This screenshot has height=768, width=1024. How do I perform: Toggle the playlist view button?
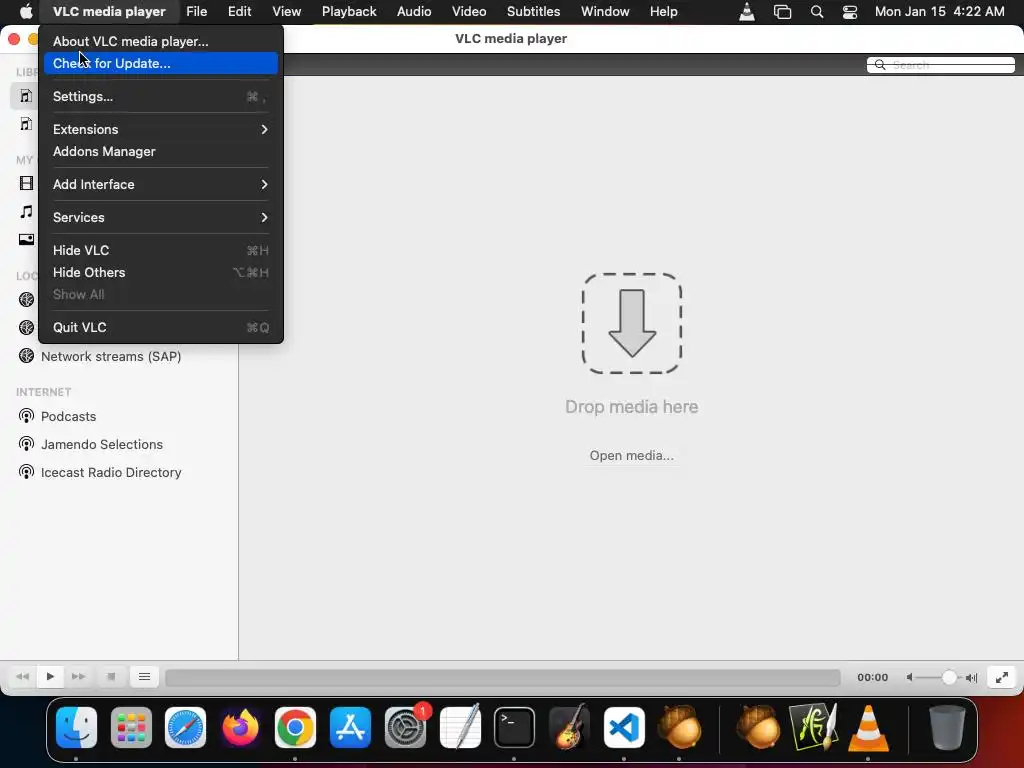coord(144,677)
